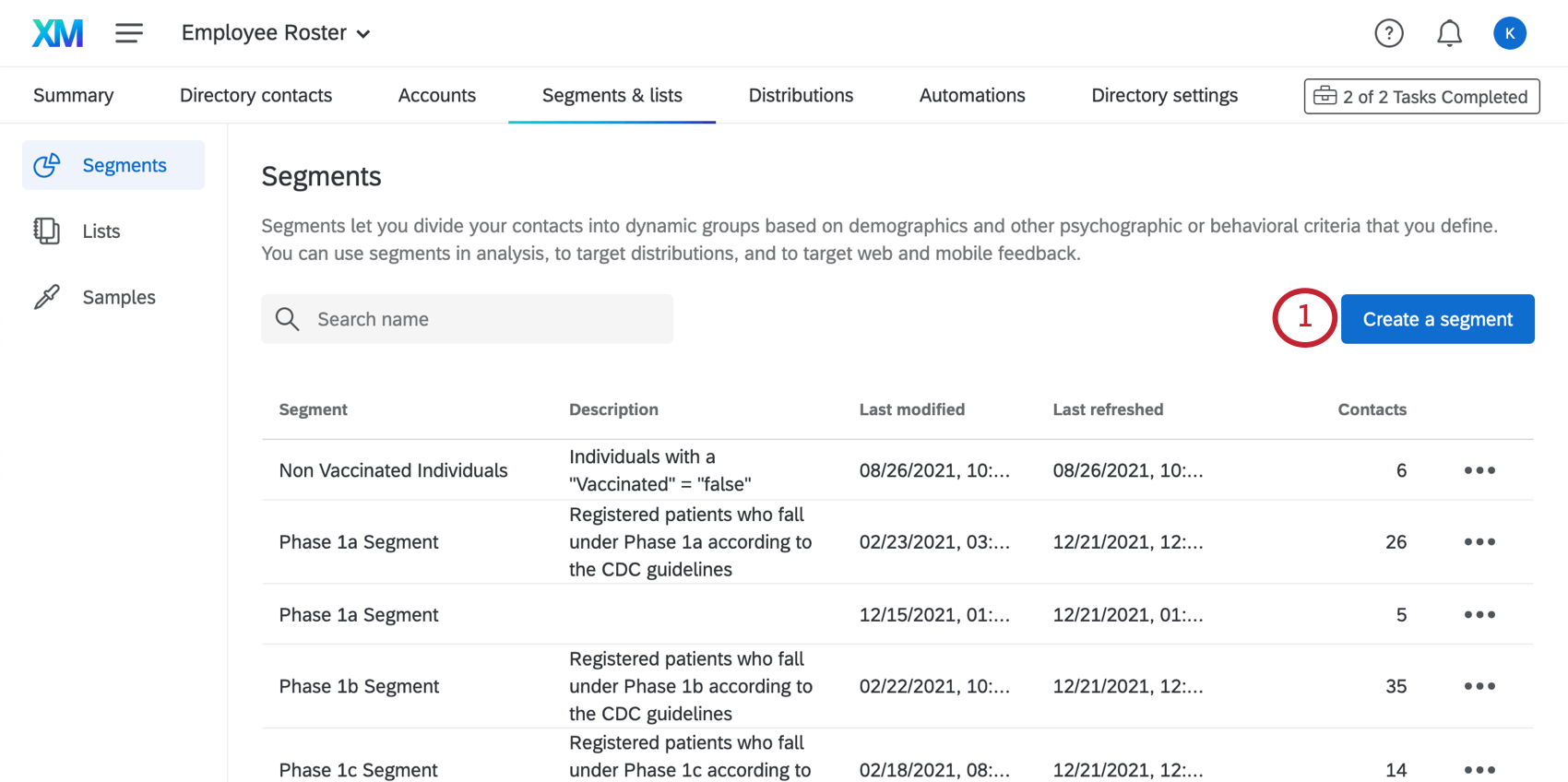1568x782 pixels.
Task: Open the Non Vaccinated Individuals segment
Action: tap(393, 470)
